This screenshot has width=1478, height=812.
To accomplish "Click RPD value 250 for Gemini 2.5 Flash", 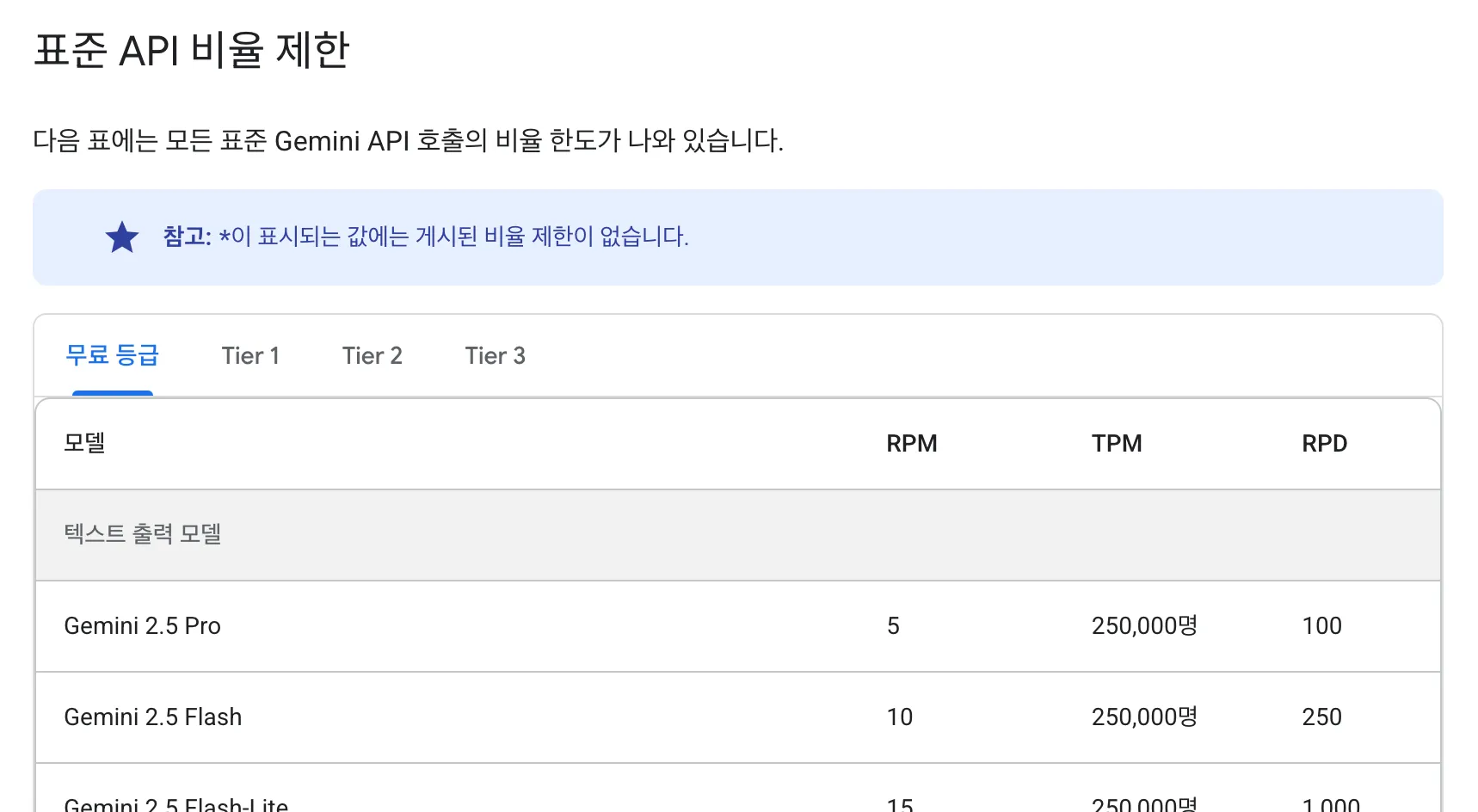I will click(1321, 717).
